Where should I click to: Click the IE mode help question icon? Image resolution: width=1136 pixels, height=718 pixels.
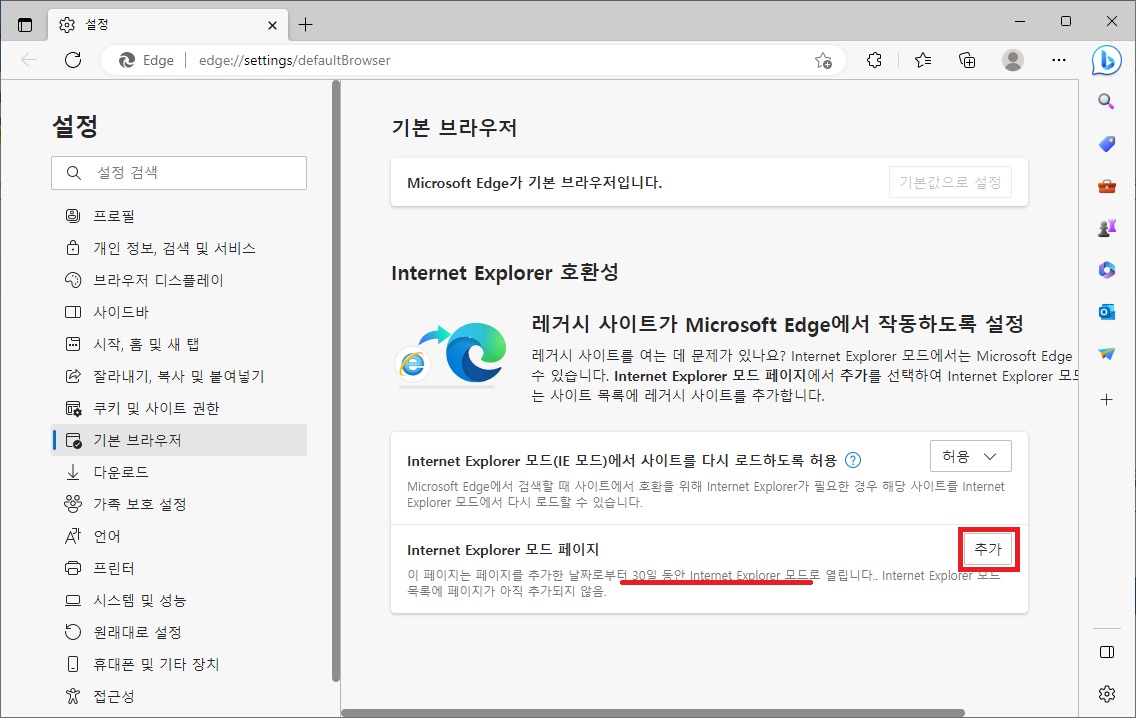pyautogui.click(x=853, y=460)
